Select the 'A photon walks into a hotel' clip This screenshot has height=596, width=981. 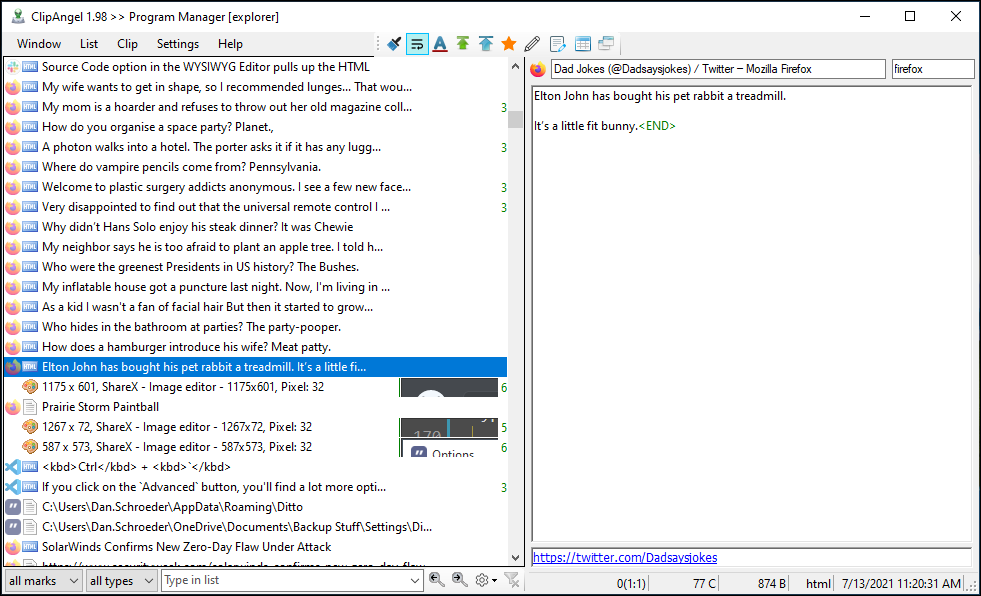pos(255,147)
